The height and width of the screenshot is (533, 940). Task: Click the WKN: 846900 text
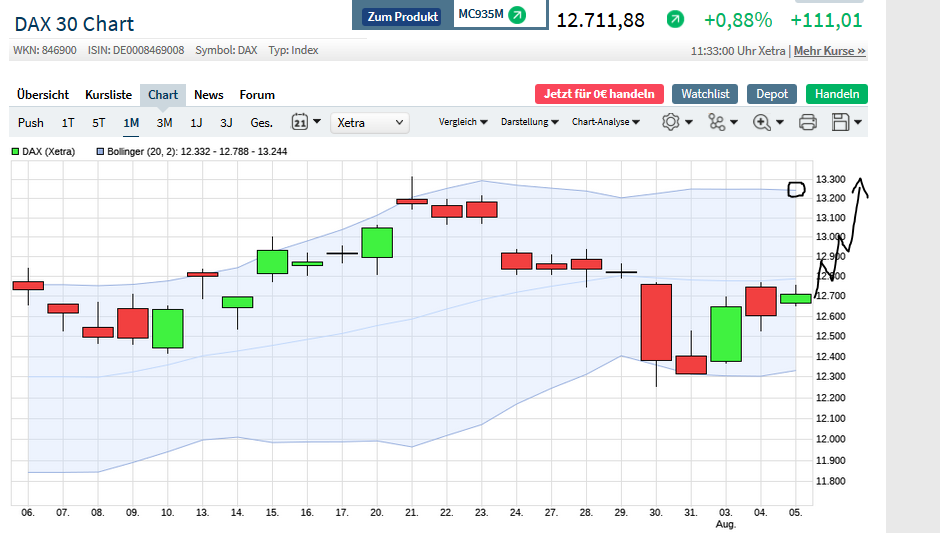(x=45, y=50)
